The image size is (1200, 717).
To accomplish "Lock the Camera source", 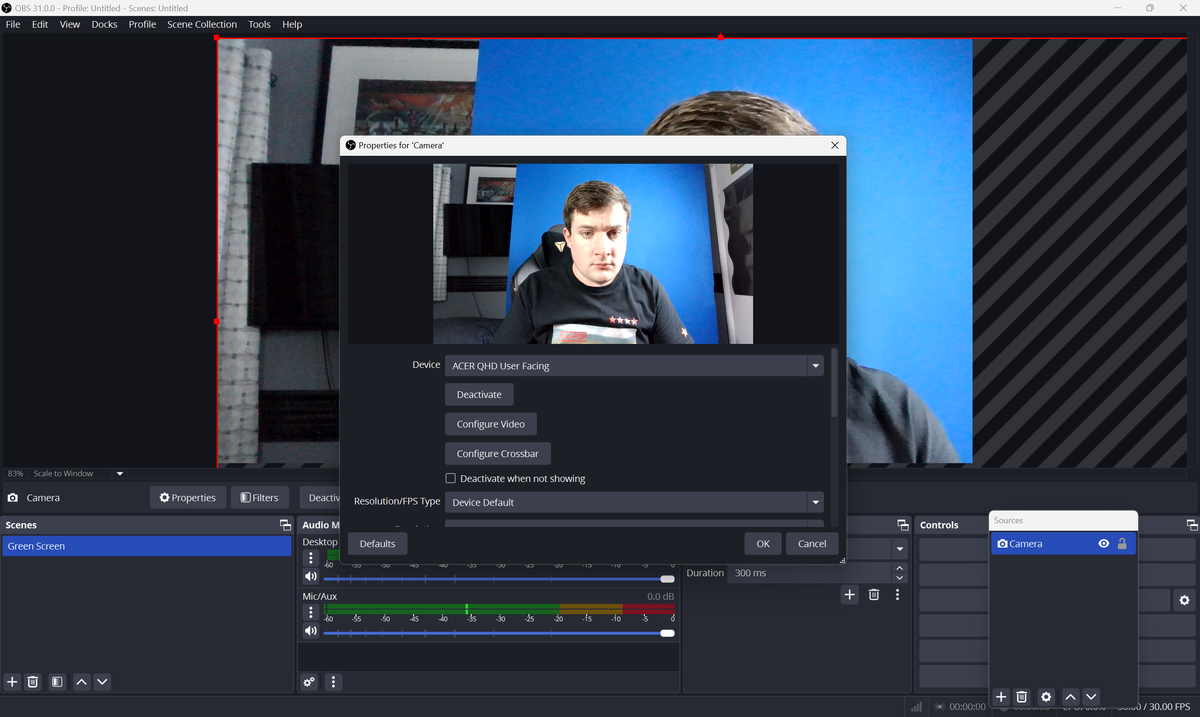I will pyautogui.click(x=1122, y=543).
